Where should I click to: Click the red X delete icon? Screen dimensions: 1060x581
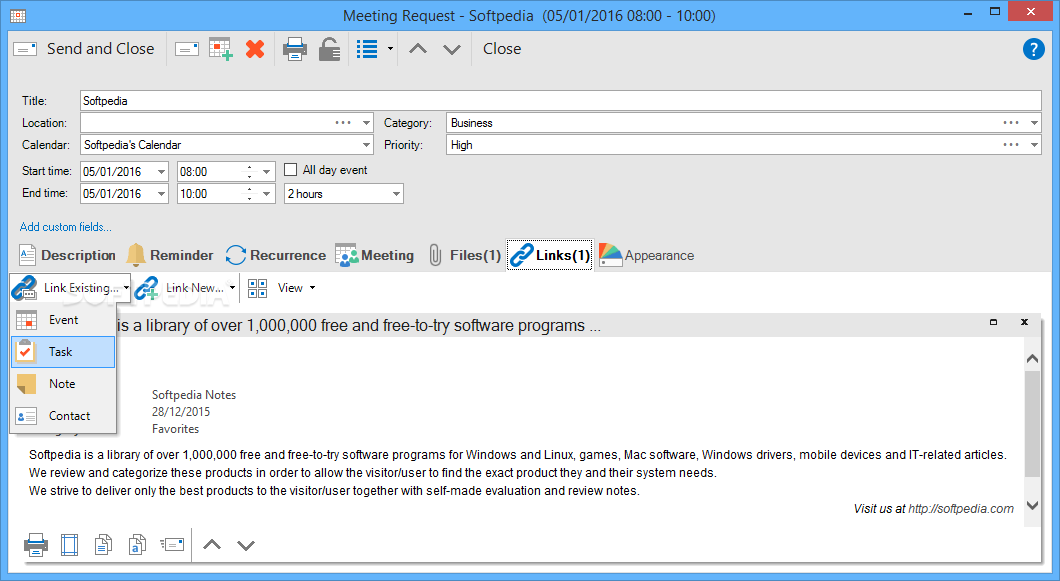point(255,49)
